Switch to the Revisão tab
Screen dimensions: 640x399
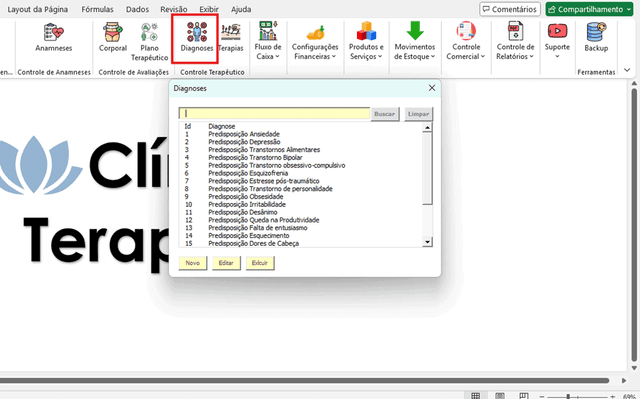(x=173, y=9)
